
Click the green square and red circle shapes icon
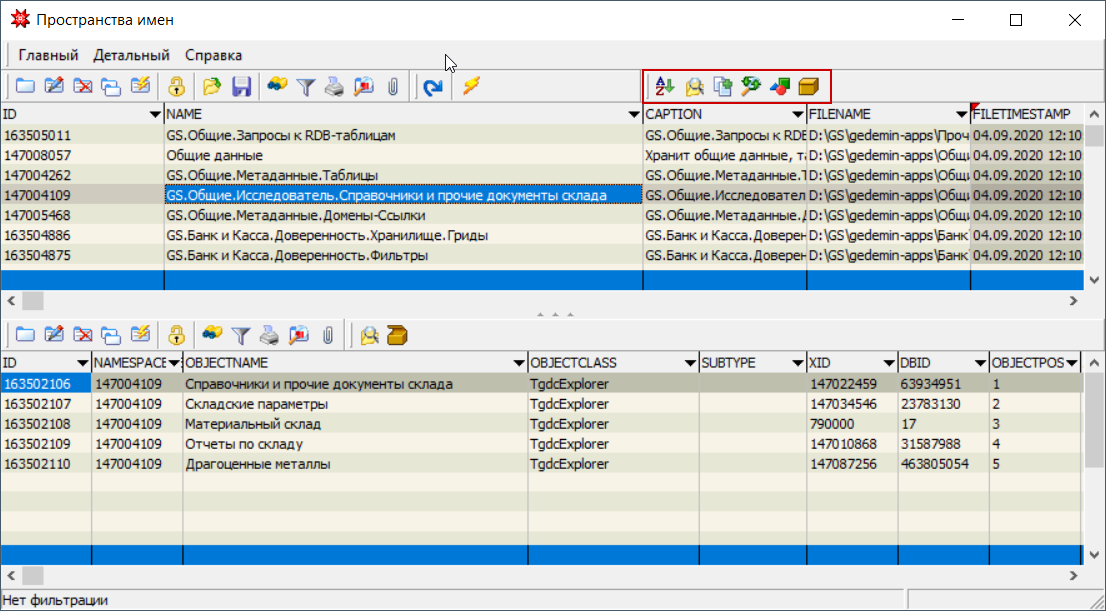[x=780, y=87]
